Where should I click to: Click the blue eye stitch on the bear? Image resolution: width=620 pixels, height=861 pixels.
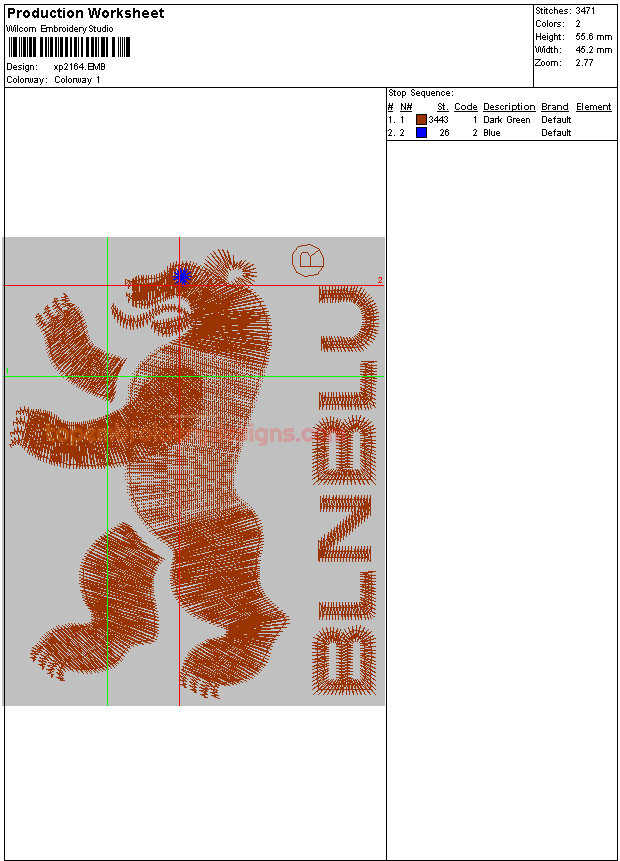pos(182,276)
